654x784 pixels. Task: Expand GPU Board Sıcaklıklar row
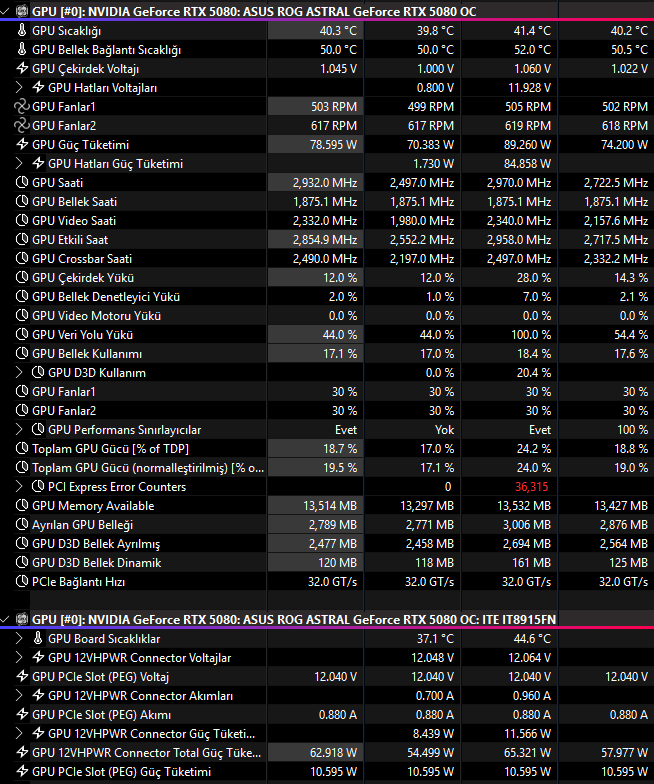(19, 638)
